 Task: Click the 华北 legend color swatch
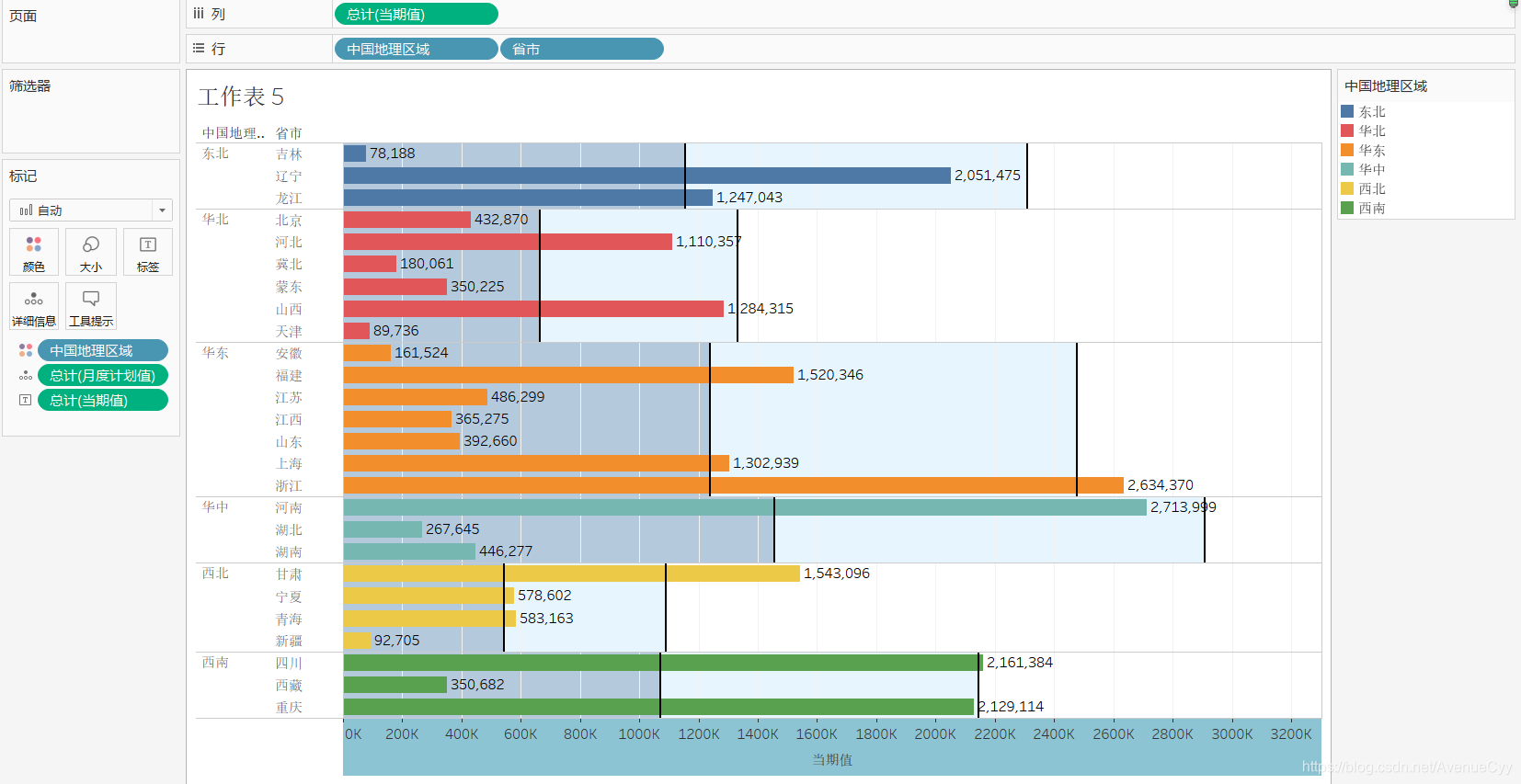click(1347, 131)
